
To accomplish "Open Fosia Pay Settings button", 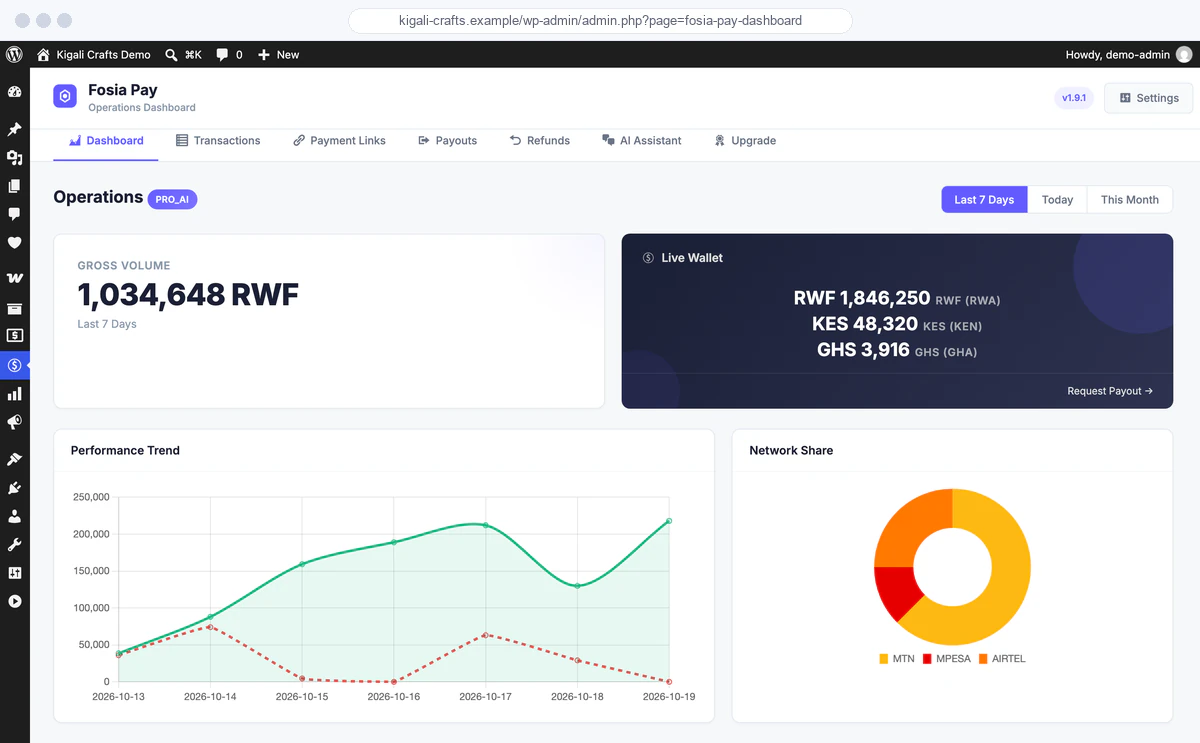I will 1148,98.
